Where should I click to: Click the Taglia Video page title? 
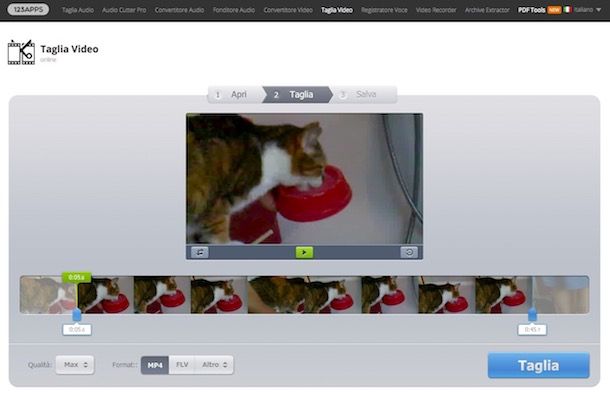(x=69, y=49)
